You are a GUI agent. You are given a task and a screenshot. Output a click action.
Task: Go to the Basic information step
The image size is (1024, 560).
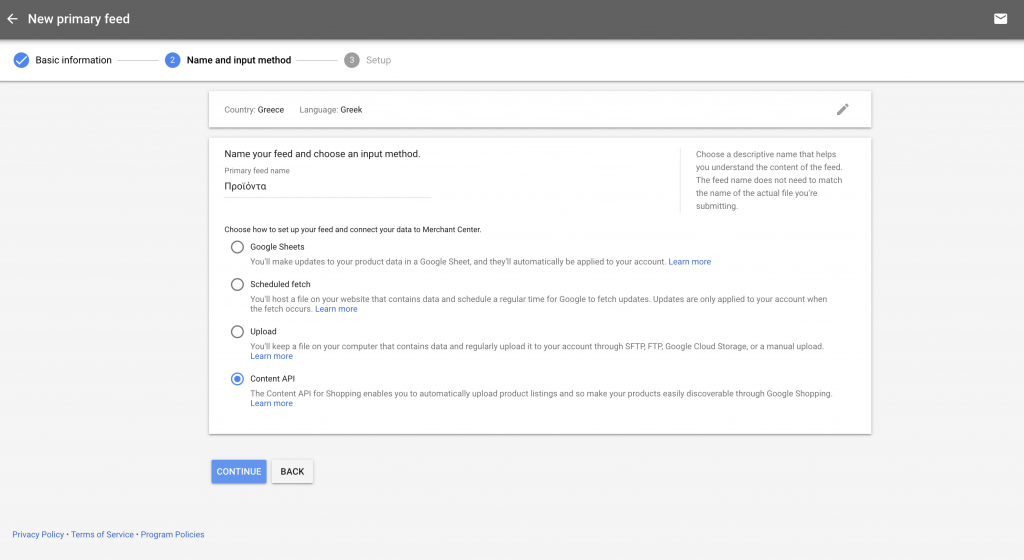[73, 60]
